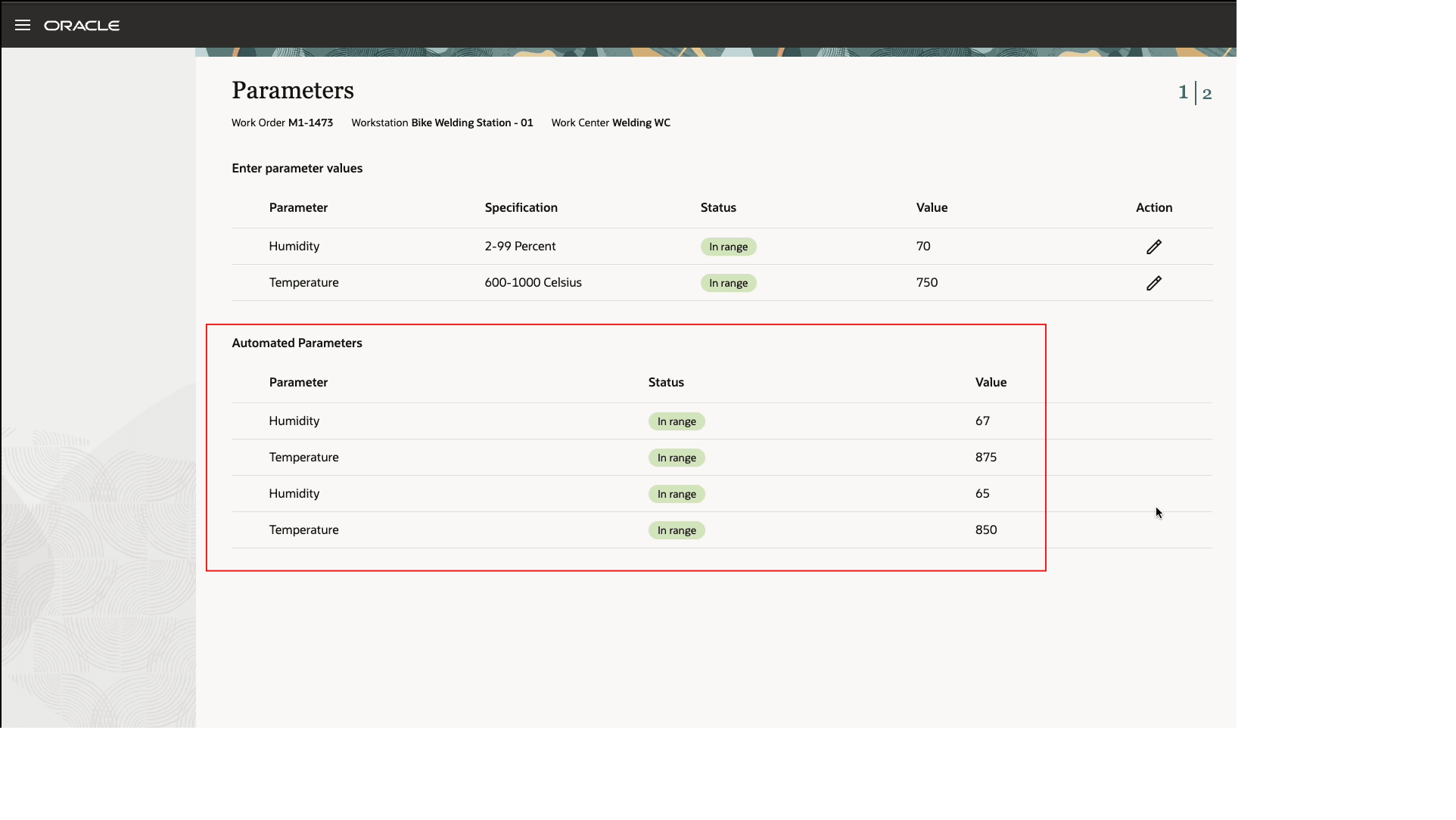Click the In range badge for automated Temperature 850
The image size is (1456, 820).
[676, 530]
